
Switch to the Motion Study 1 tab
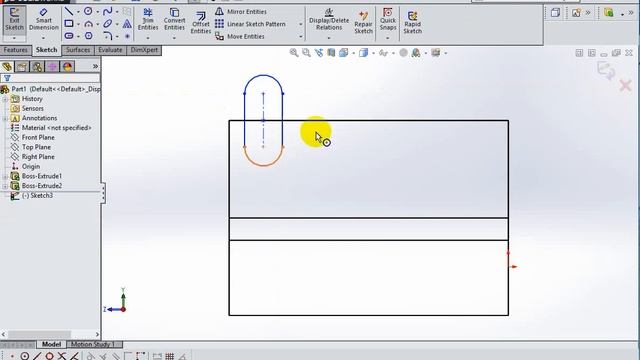coord(93,344)
